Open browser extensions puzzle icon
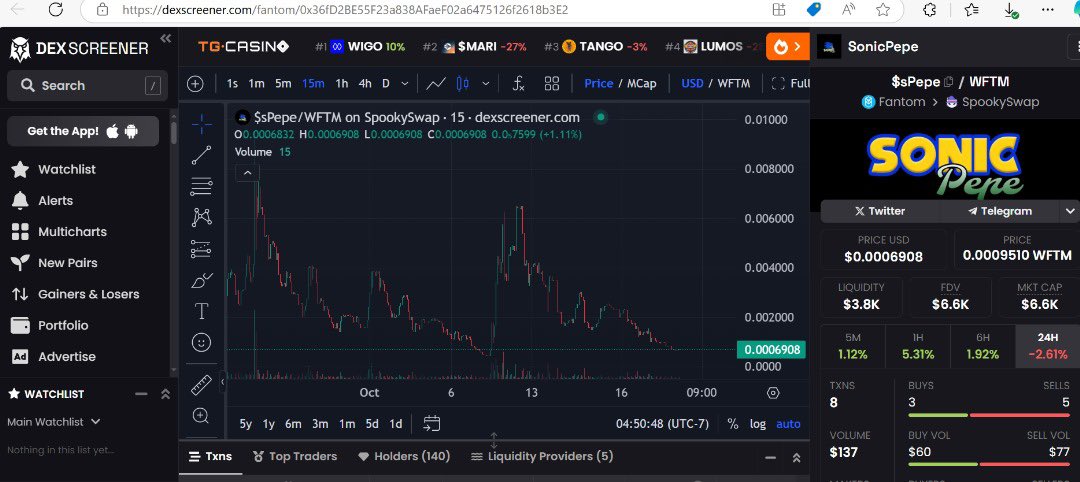This screenshot has height=482, width=1080. [x=929, y=10]
